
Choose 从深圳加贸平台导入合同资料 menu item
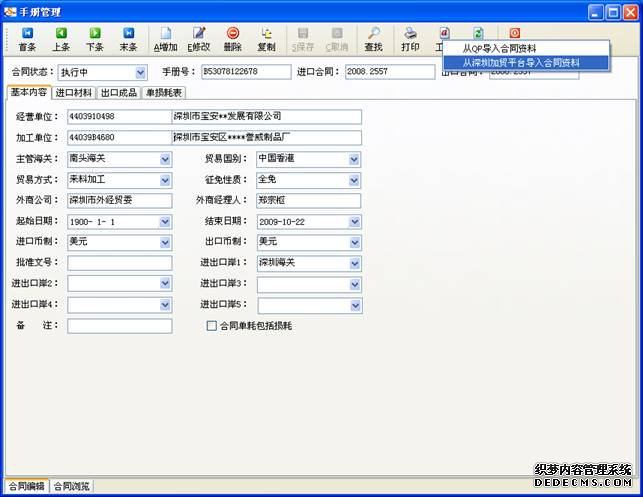[520, 62]
